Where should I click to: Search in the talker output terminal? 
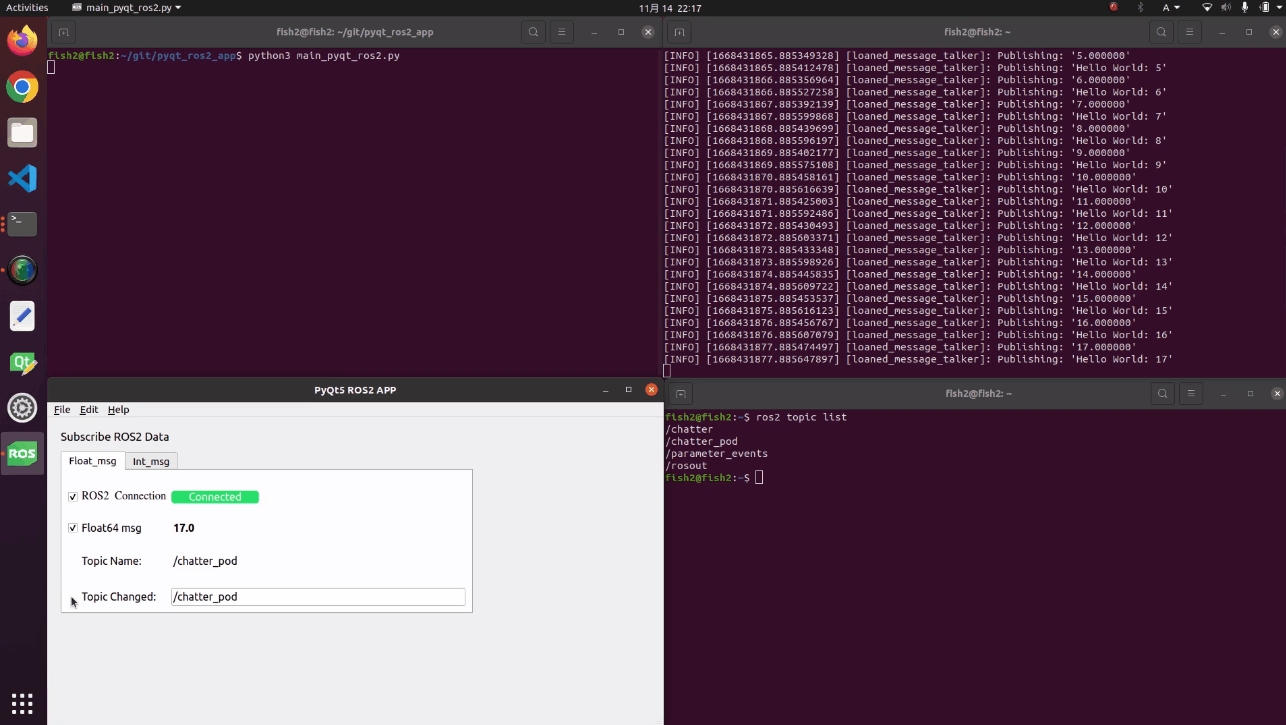pyautogui.click(x=1162, y=32)
